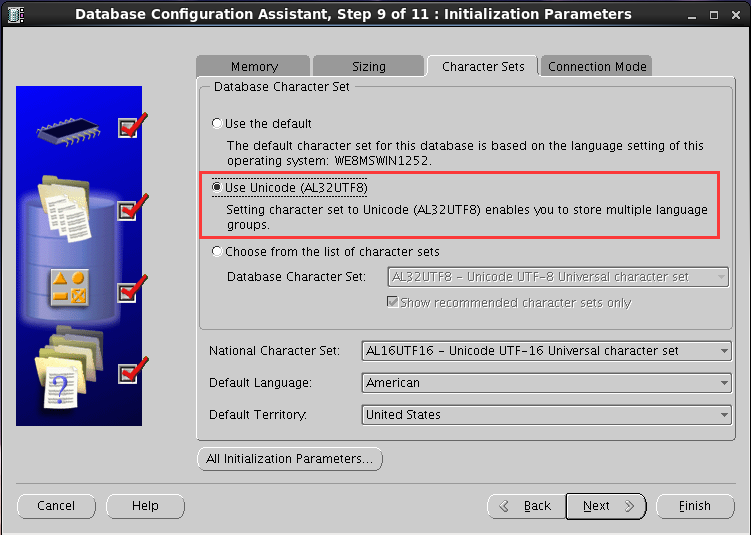Select Use Unicode (AL32UTF8) option
Viewport: 751px width, 535px height.
point(217,187)
